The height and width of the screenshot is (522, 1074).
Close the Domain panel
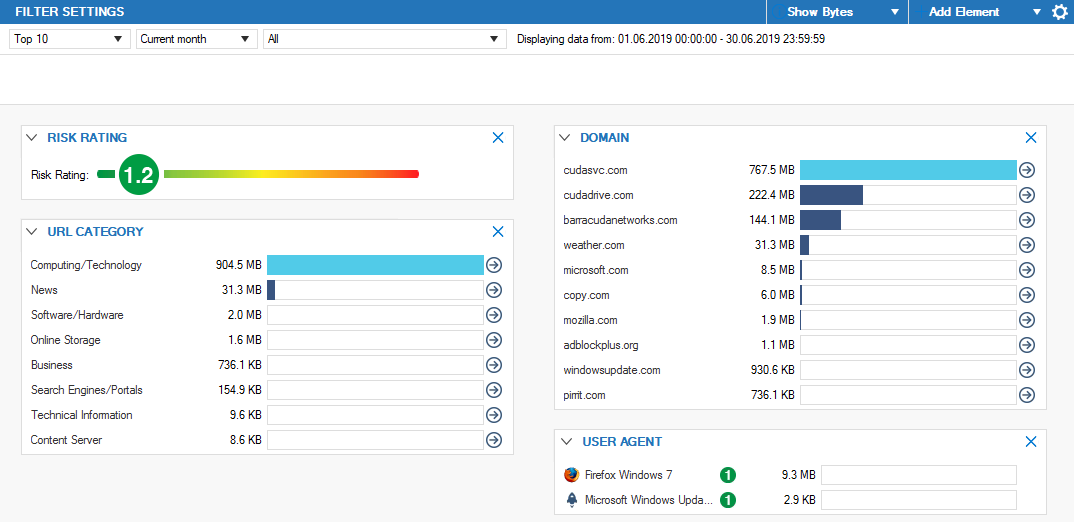(1031, 138)
